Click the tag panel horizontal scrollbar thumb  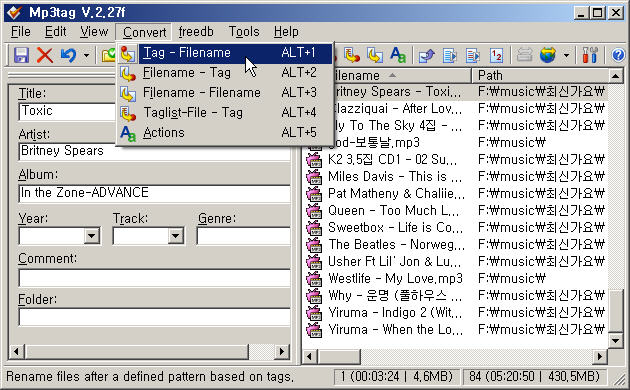(x=137, y=352)
